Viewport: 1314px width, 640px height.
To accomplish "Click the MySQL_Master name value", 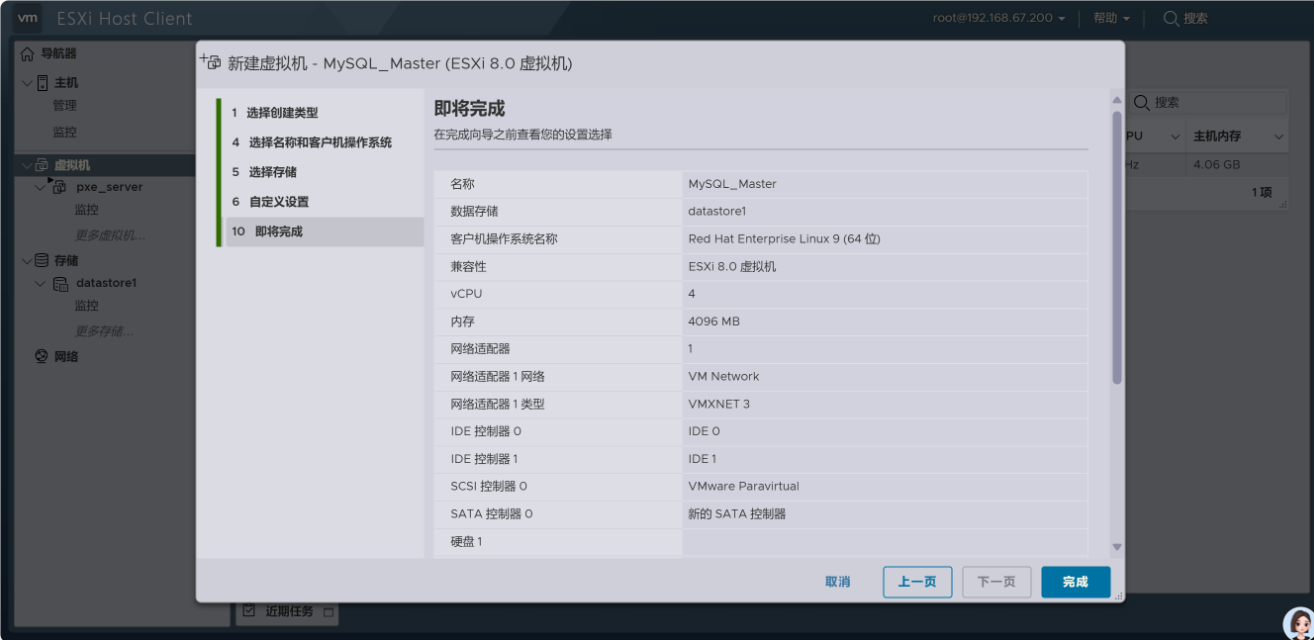I will pyautogui.click(x=732, y=184).
